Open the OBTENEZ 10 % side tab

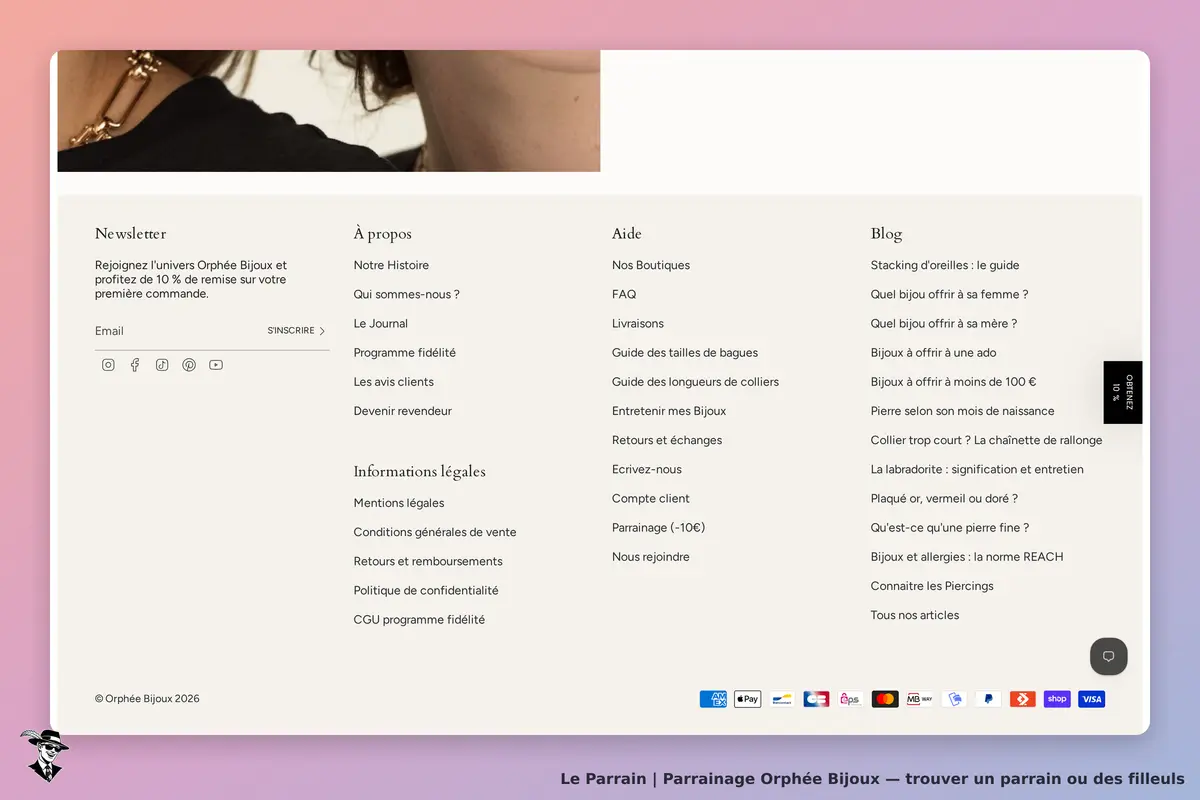(1123, 392)
